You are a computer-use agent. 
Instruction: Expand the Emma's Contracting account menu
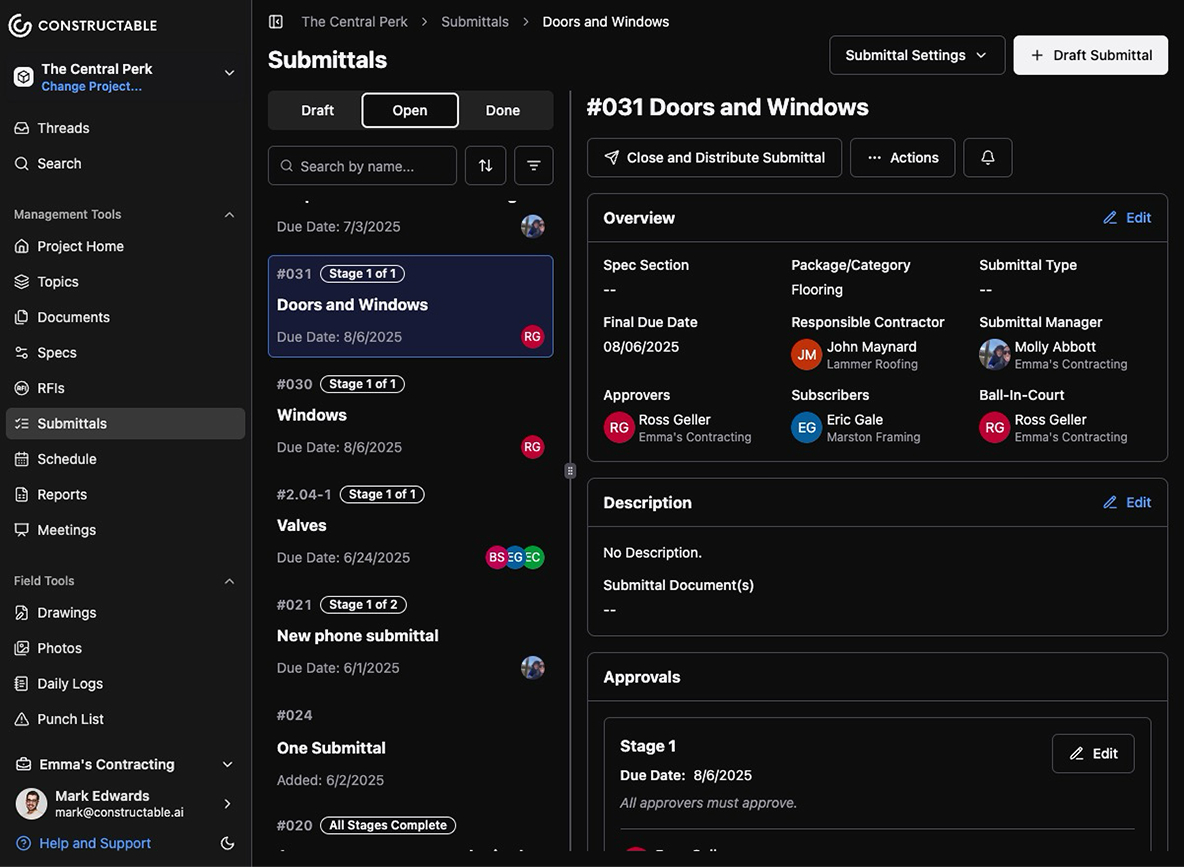coord(227,764)
